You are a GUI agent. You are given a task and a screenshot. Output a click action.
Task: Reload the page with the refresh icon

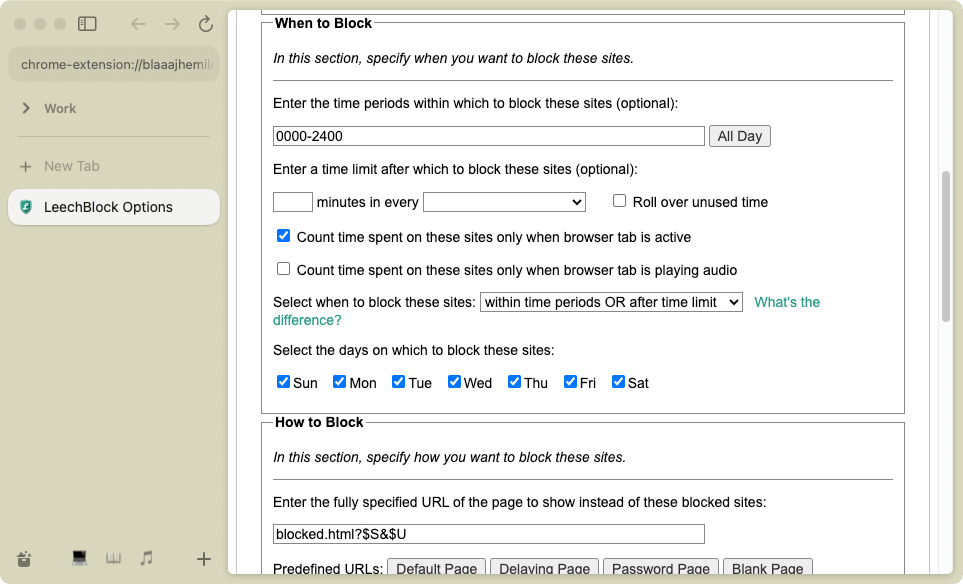click(206, 24)
